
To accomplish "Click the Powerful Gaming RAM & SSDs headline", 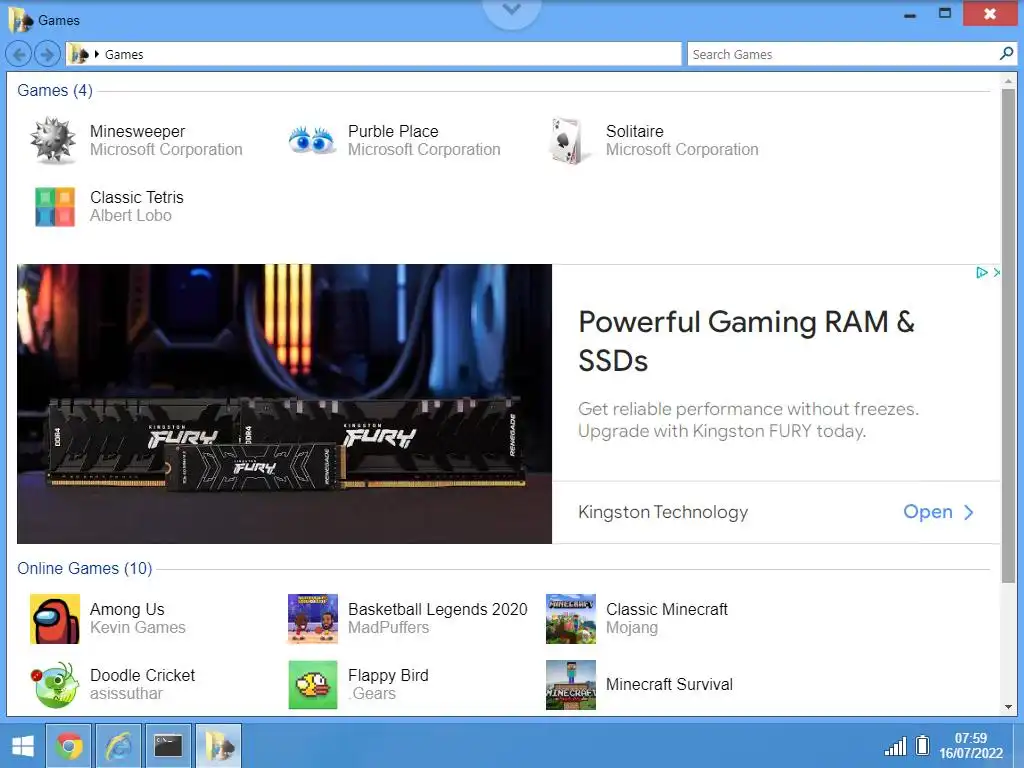I will pos(746,341).
